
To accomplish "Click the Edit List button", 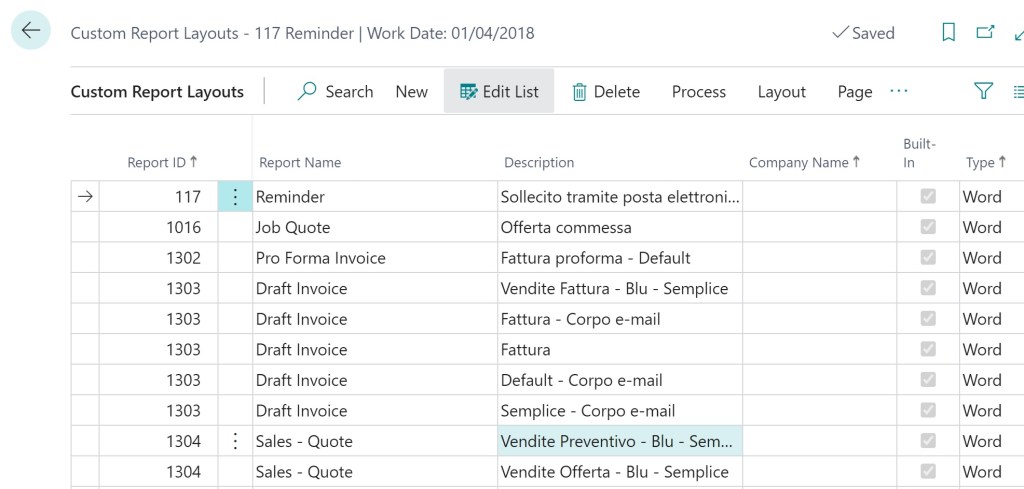I will pyautogui.click(x=499, y=92).
